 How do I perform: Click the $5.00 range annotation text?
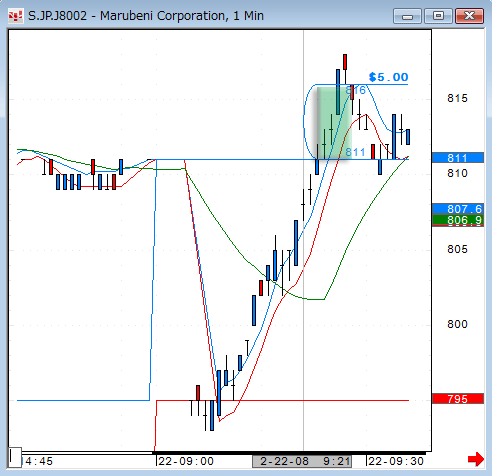(x=388, y=77)
